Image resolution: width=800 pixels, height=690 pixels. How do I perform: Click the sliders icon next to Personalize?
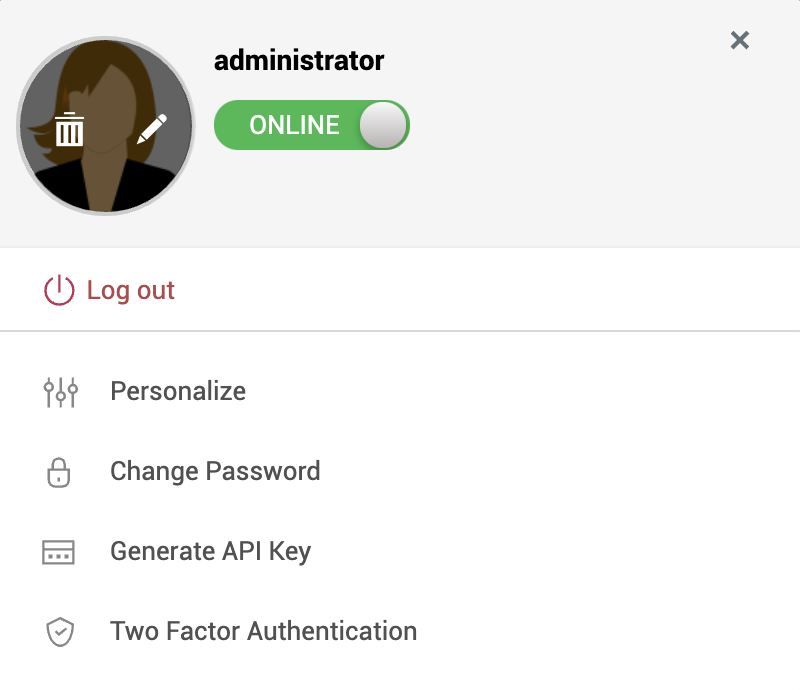coord(60,391)
